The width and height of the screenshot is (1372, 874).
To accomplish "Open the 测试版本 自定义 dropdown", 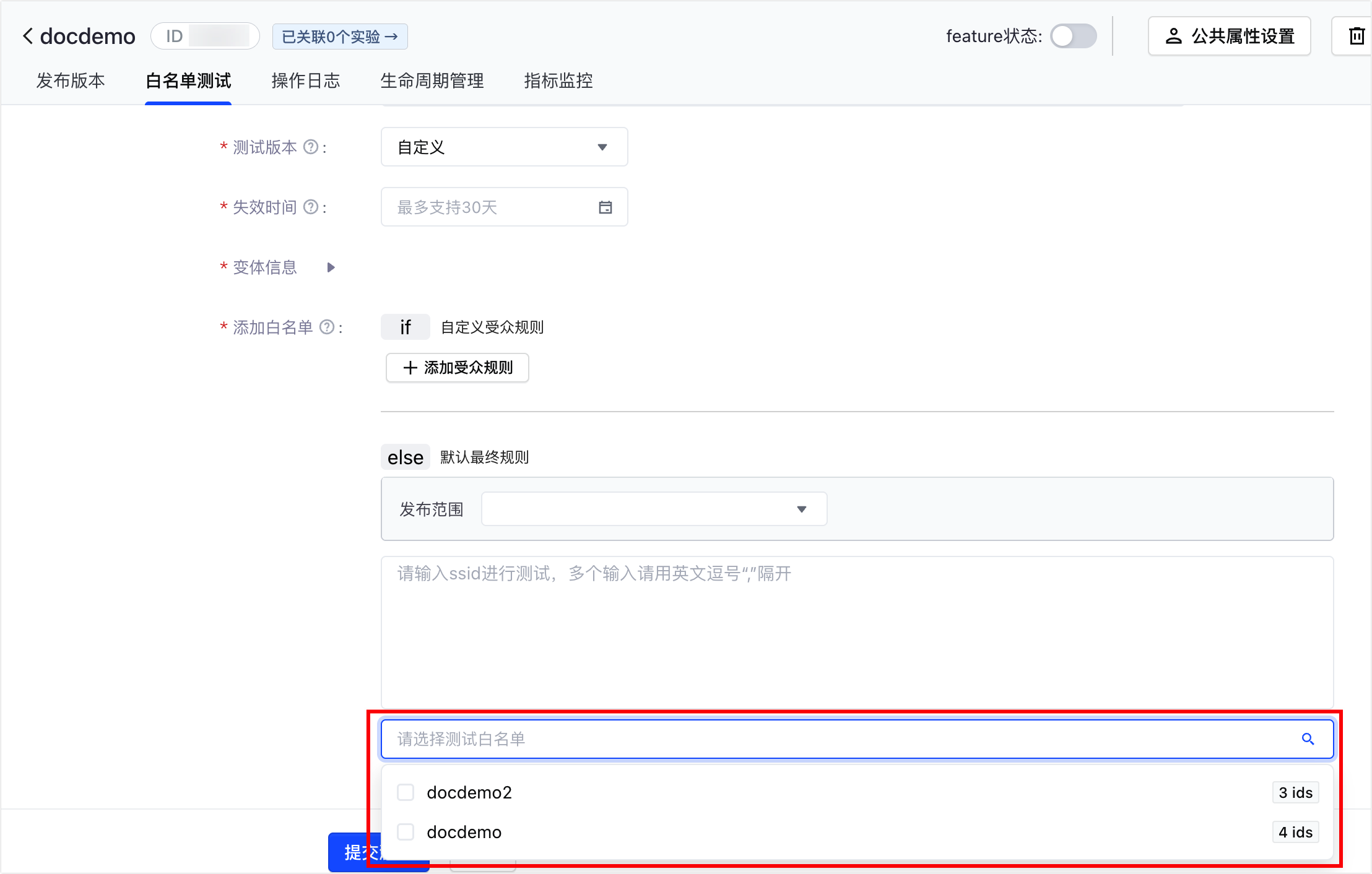I will point(504,147).
